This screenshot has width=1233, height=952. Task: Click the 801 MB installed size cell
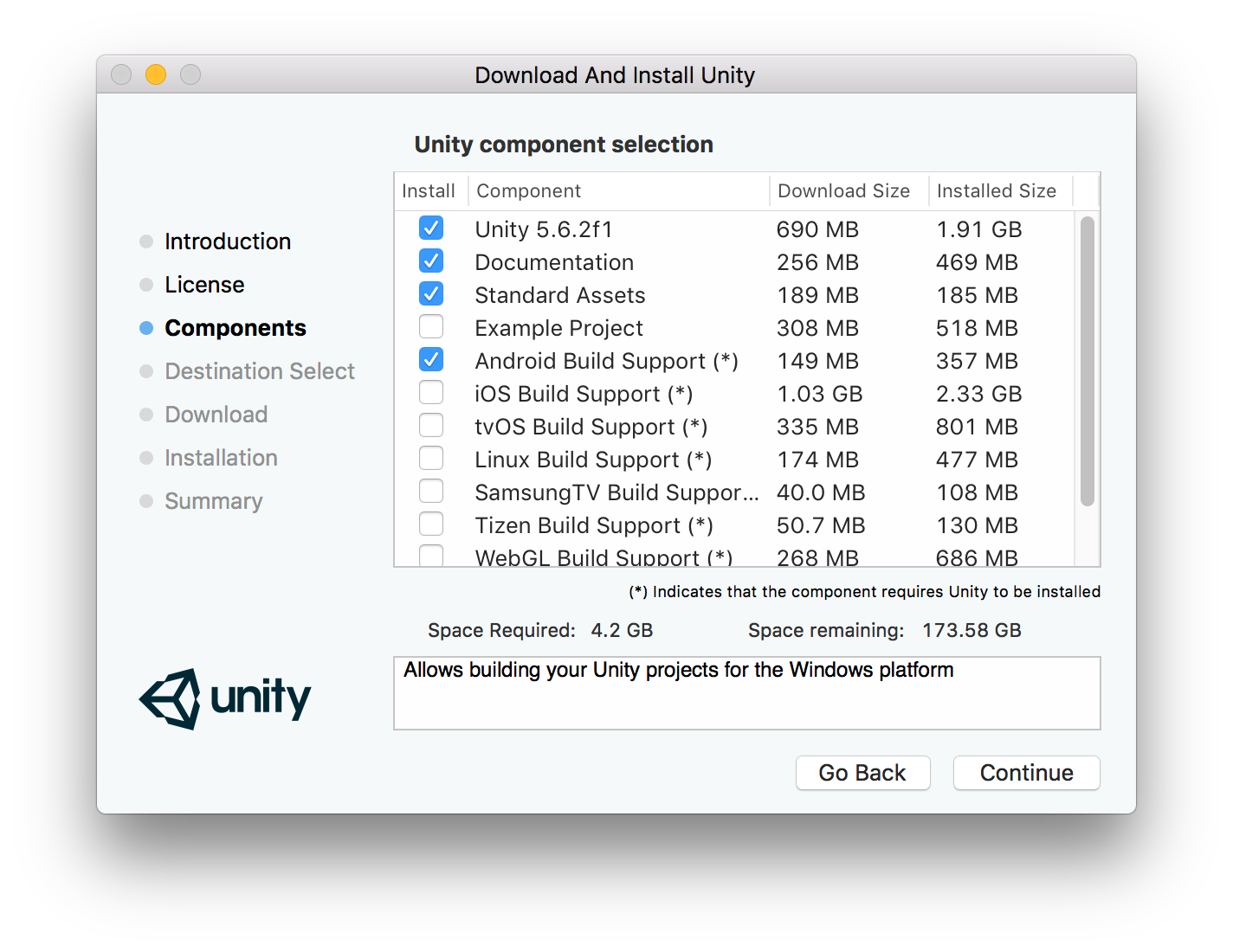(x=977, y=427)
